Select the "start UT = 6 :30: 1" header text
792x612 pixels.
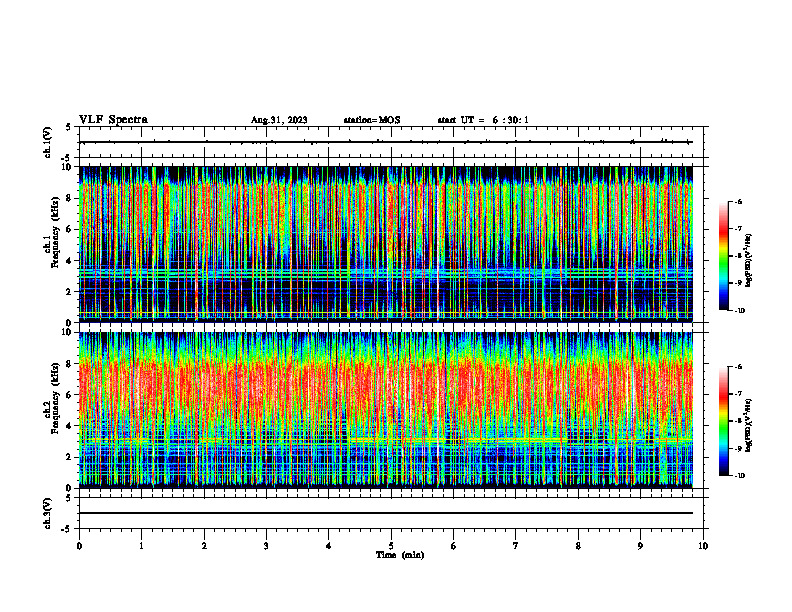(x=483, y=120)
